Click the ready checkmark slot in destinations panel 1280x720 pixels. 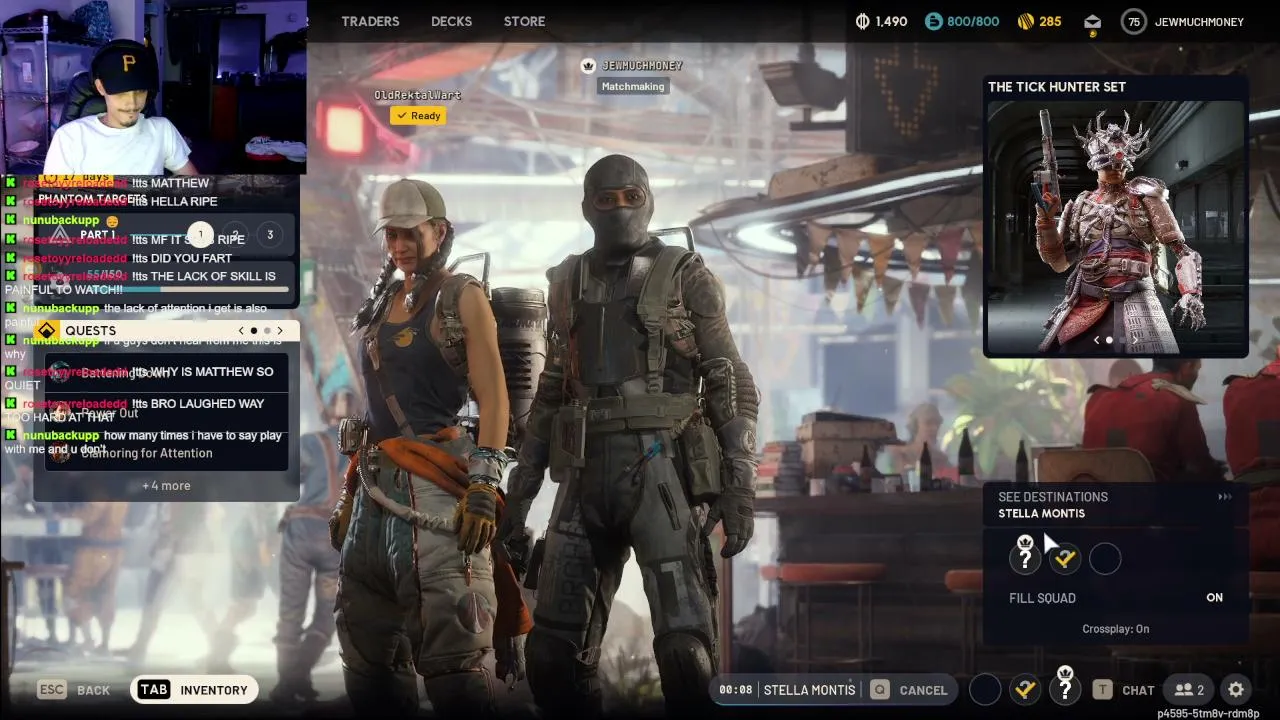[1065, 559]
